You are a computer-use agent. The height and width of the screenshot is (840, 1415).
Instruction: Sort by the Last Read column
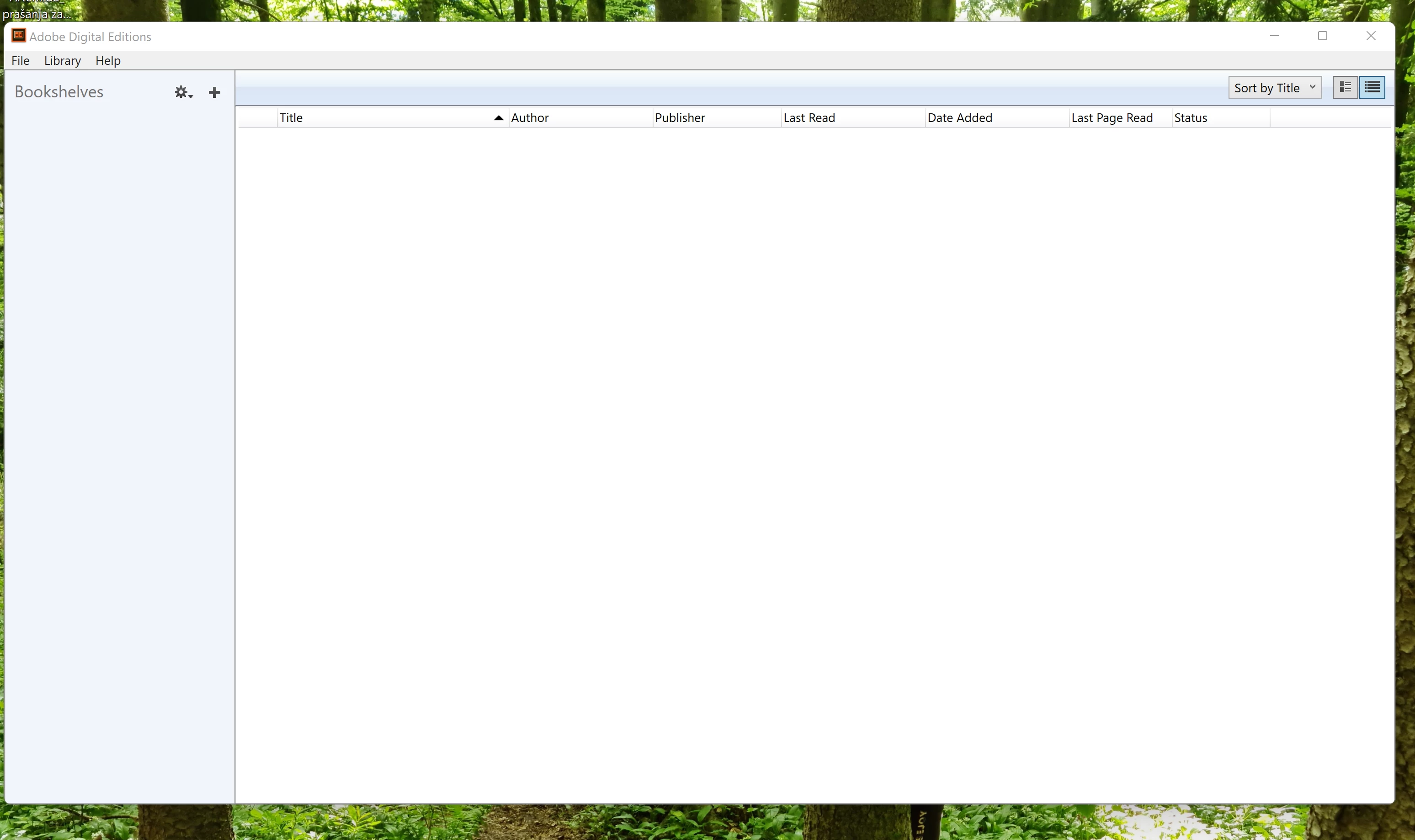[x=809, y=118]
